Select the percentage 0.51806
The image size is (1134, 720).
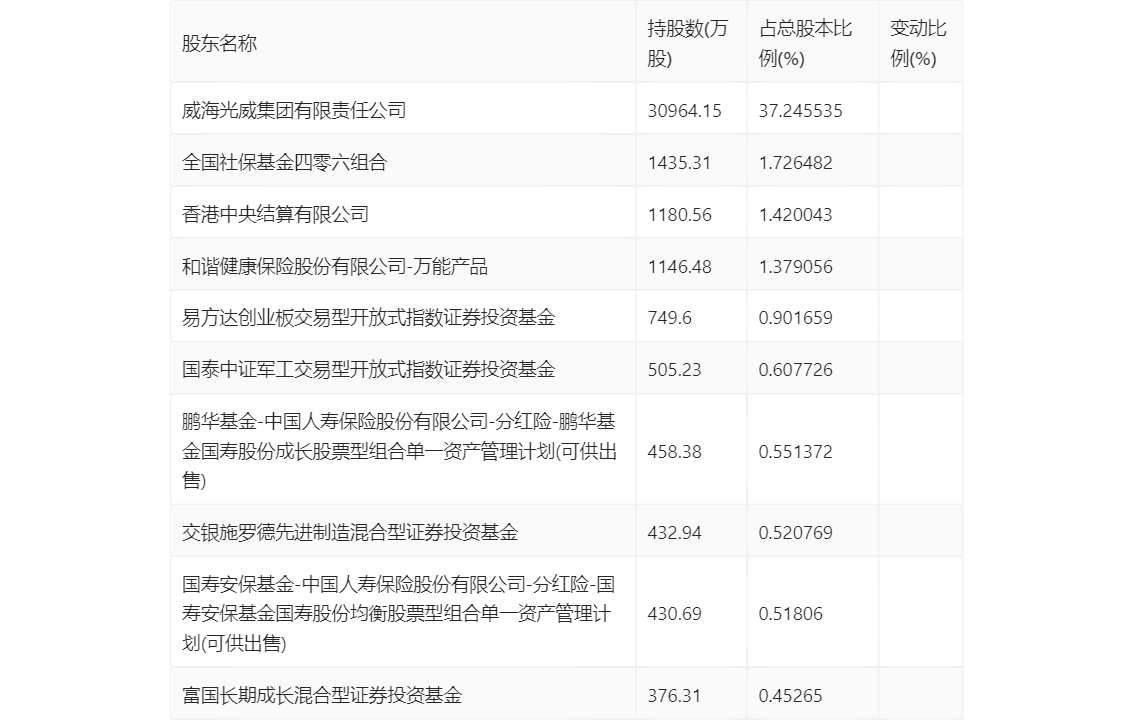pyautogui.click(x=790, y=614)
